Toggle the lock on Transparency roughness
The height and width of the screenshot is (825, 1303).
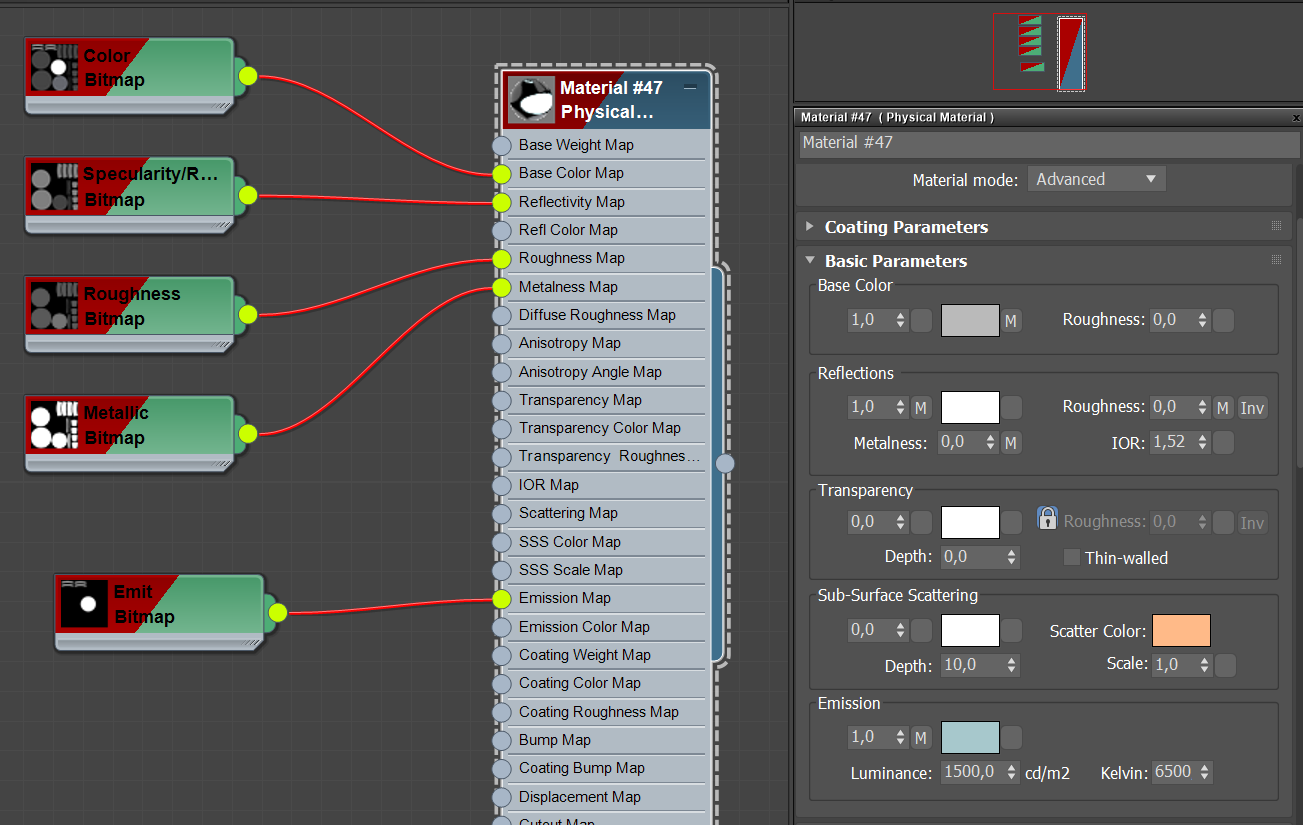click(x=1047, y=517)
